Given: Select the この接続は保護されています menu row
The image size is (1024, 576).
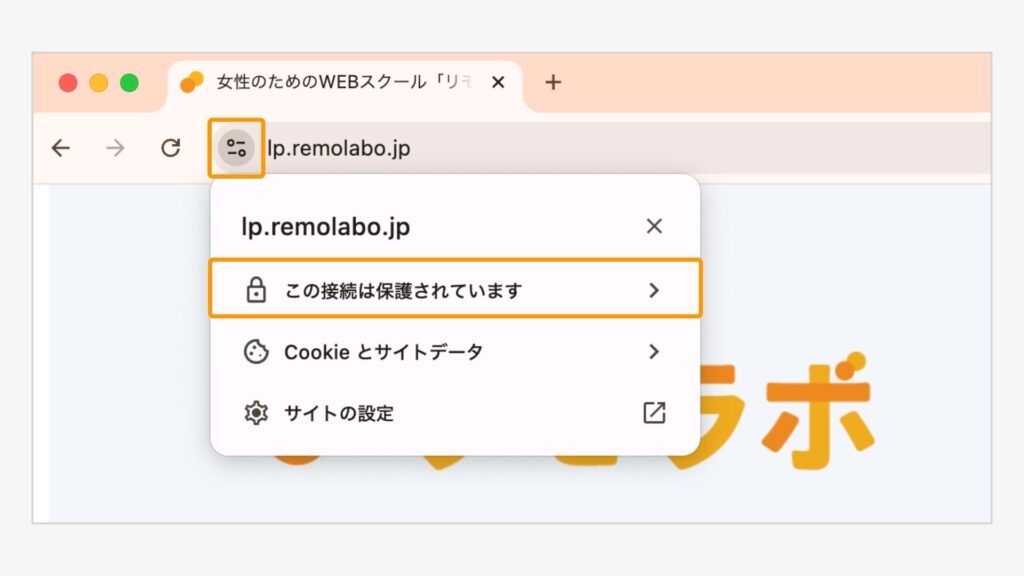Looking at the screenshot, I should [x=455, y=289].
